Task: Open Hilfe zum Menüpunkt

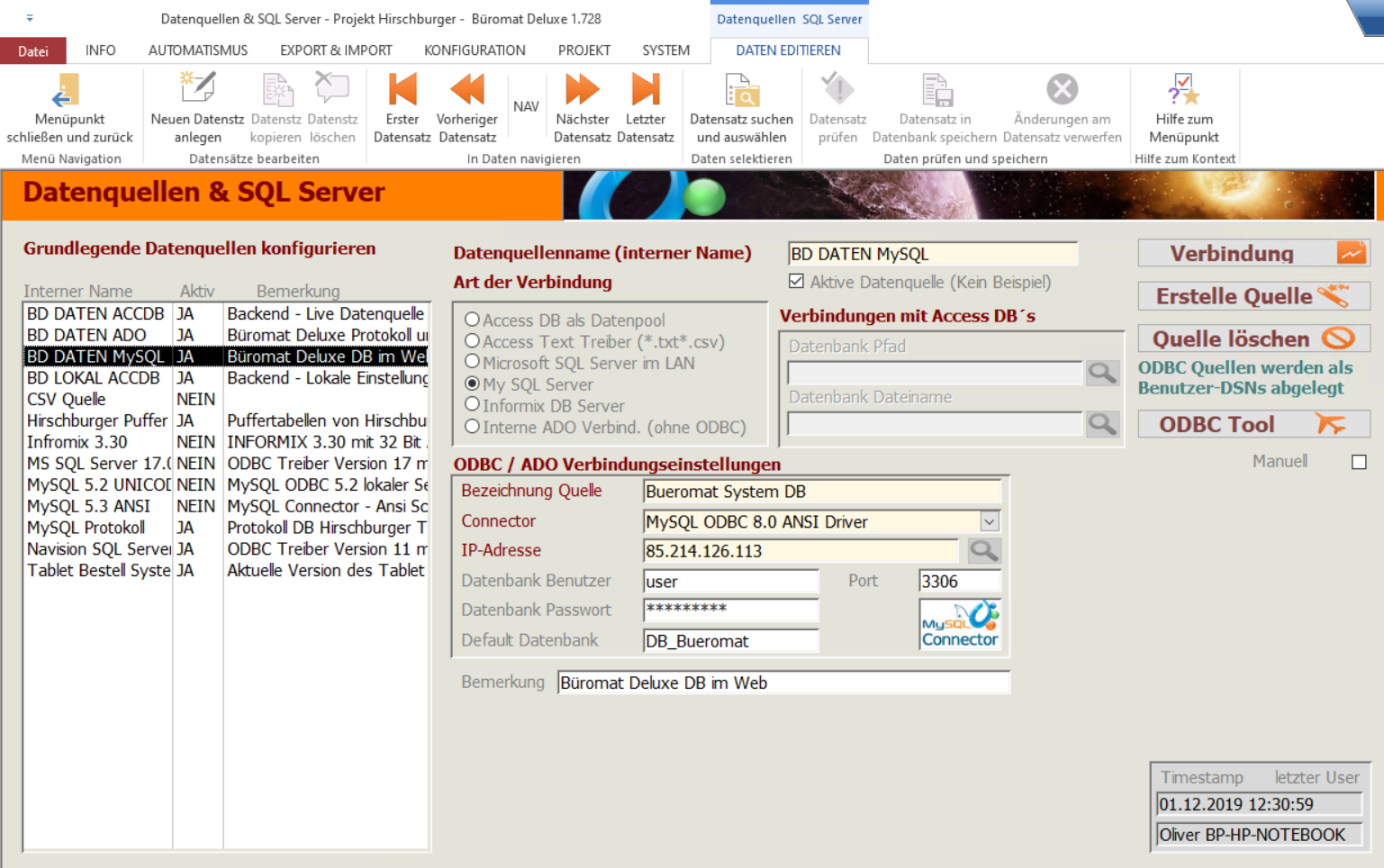Action: coord(1183,91)
